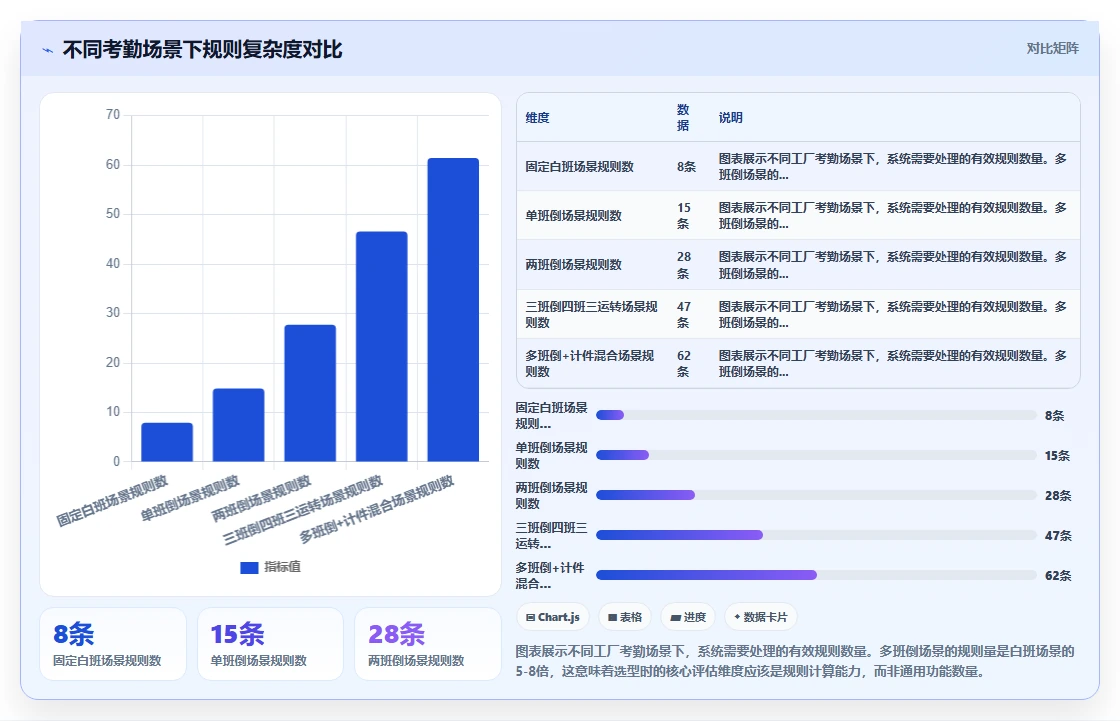Click the 28条 progress bar

pos(816,495)
